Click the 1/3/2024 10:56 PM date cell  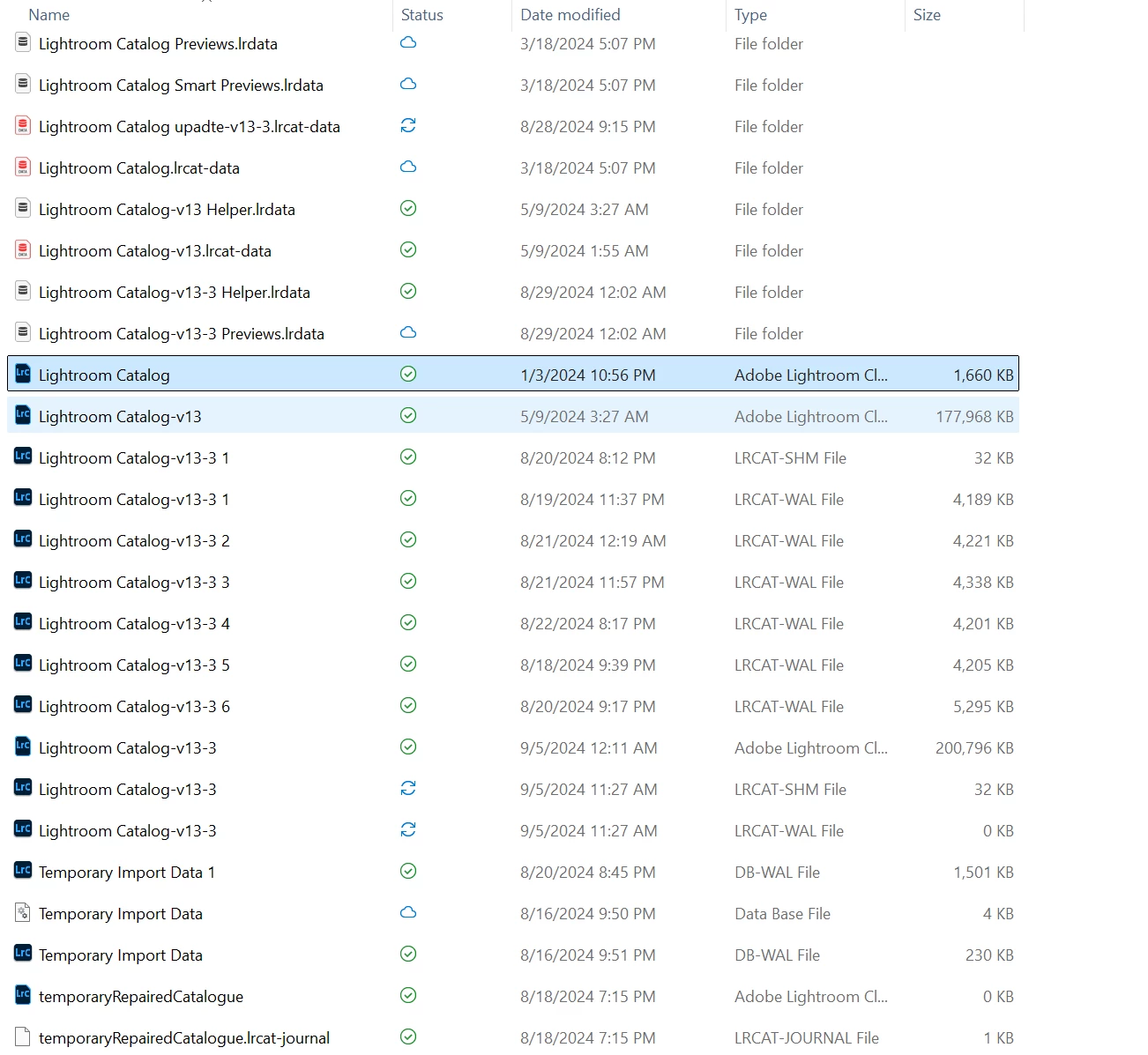tap(588, 375)
